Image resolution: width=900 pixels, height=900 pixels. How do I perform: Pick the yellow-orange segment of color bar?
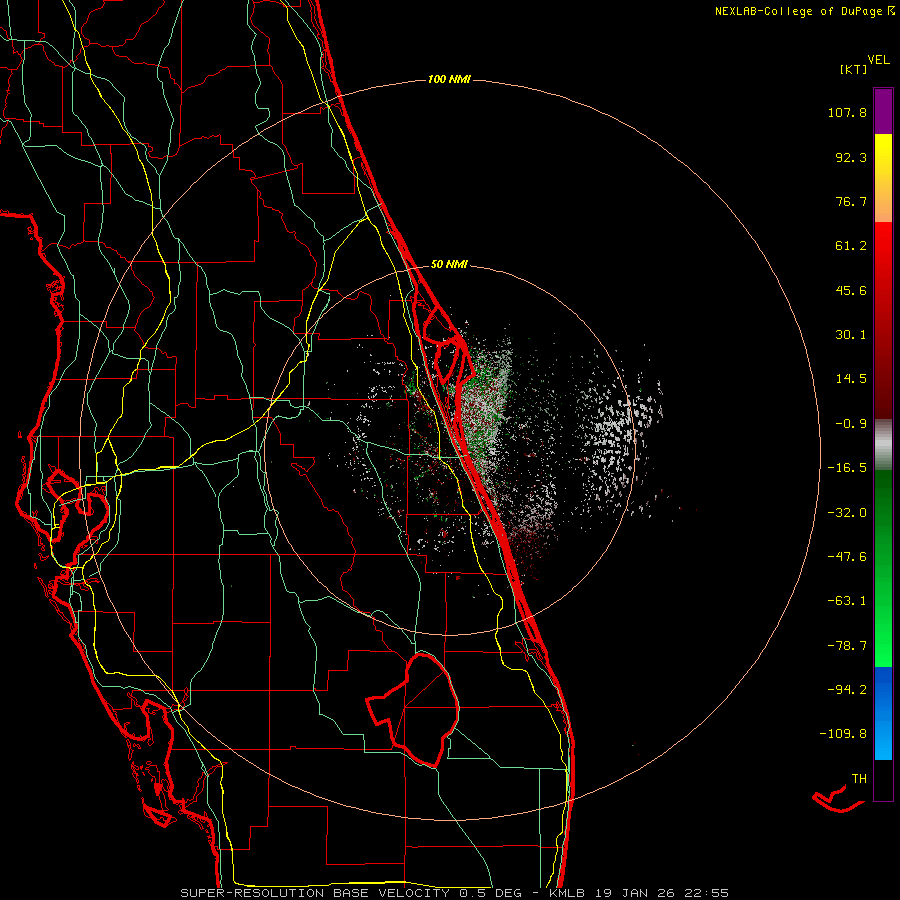[883, 178]
